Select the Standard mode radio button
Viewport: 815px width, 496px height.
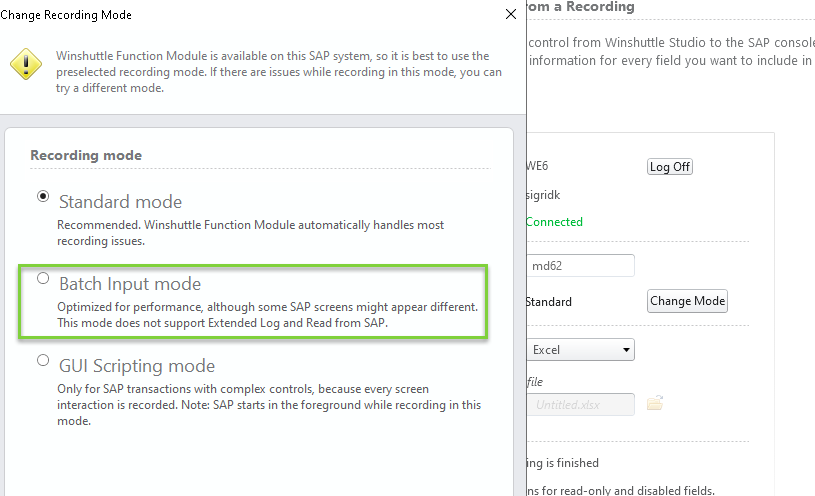(43, 196)
